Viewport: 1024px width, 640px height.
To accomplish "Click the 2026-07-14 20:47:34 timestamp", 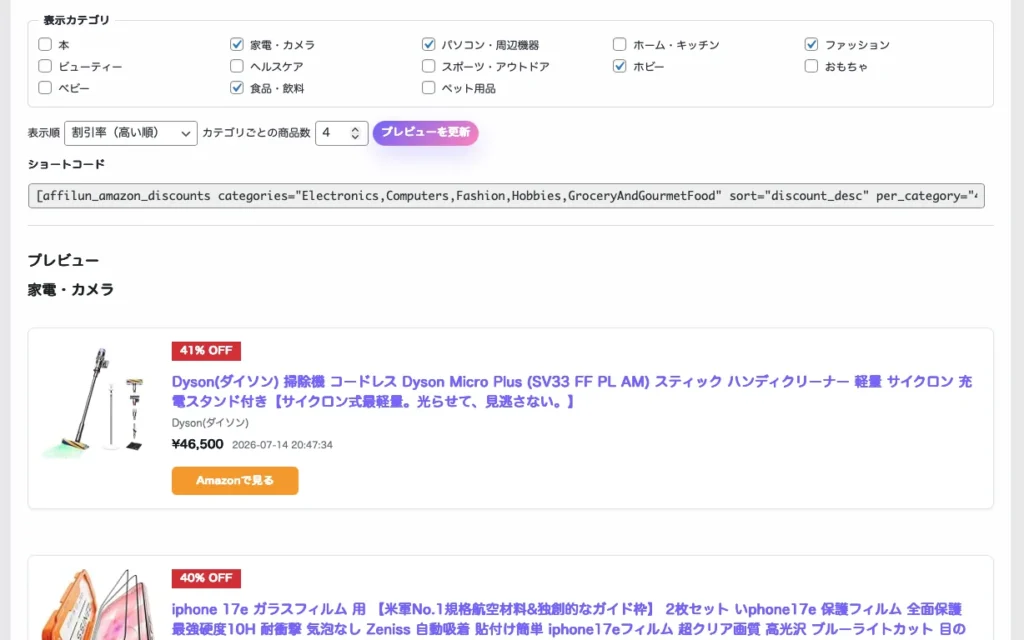I will (x=282, y=445).
